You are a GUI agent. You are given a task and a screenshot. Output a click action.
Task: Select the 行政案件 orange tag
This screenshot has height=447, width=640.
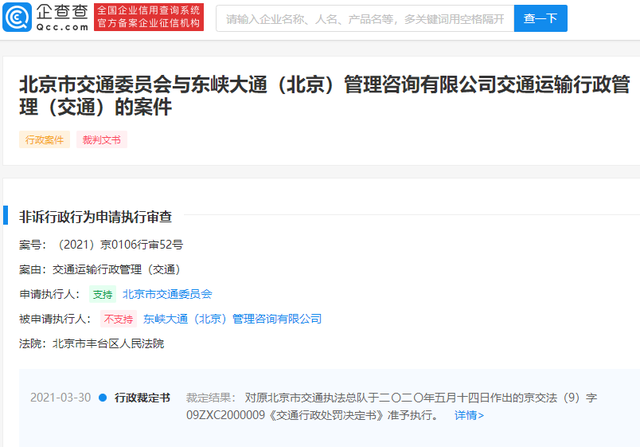tap(44, 140)
